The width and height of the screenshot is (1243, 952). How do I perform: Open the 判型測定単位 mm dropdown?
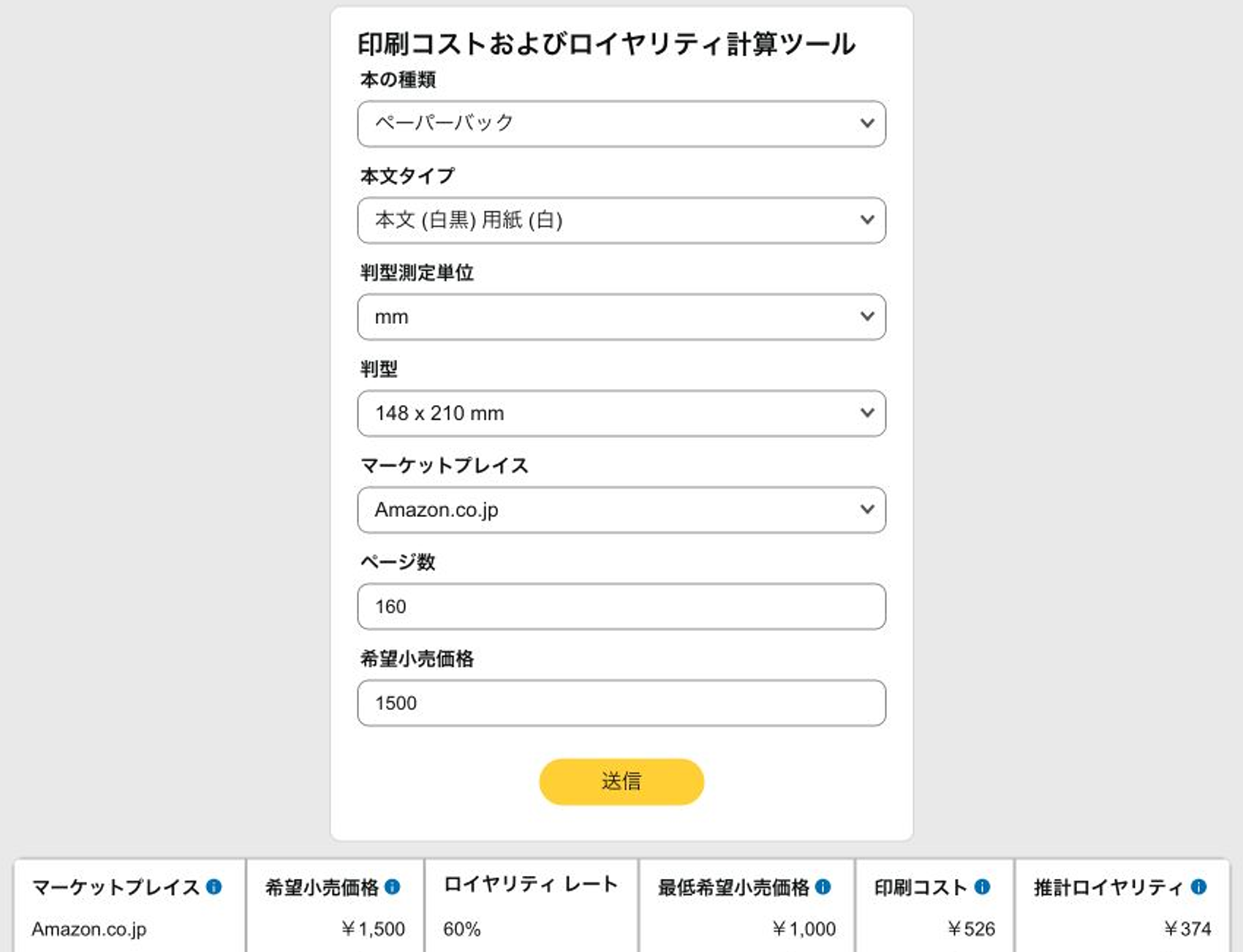coord(621,317)
